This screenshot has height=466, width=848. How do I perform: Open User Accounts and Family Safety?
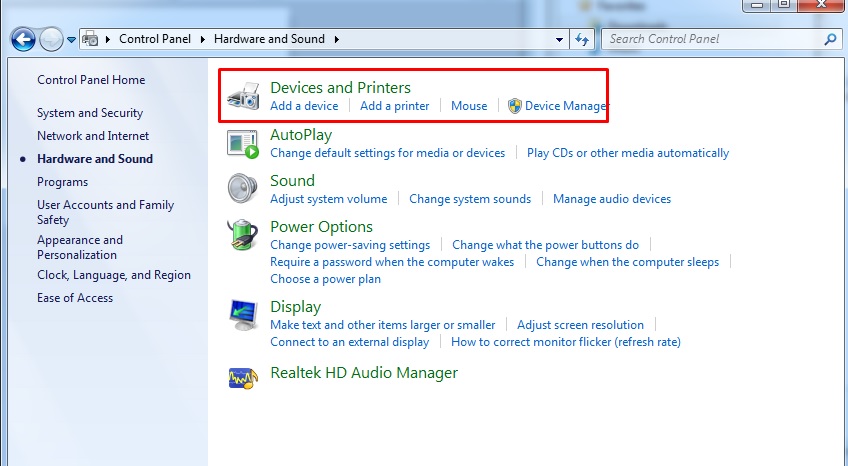coord(105,212)
